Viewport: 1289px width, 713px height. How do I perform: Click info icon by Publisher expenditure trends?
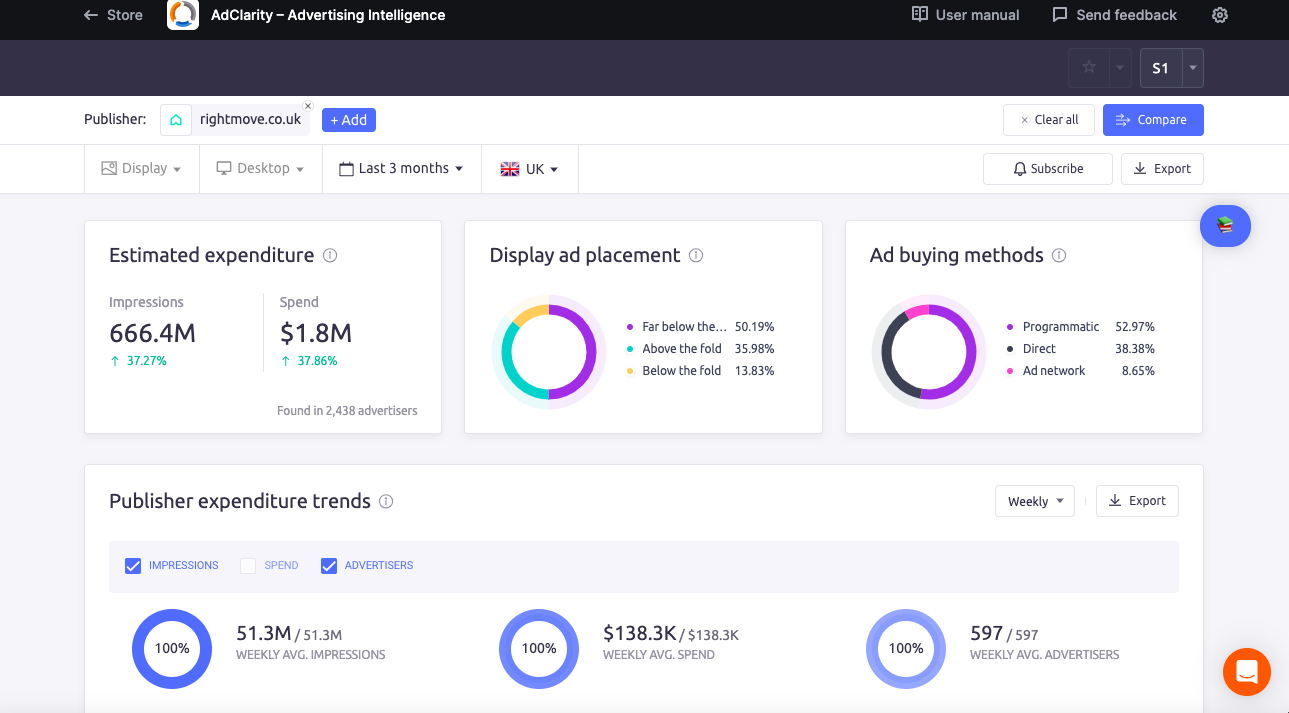click(x=386, y=501)
